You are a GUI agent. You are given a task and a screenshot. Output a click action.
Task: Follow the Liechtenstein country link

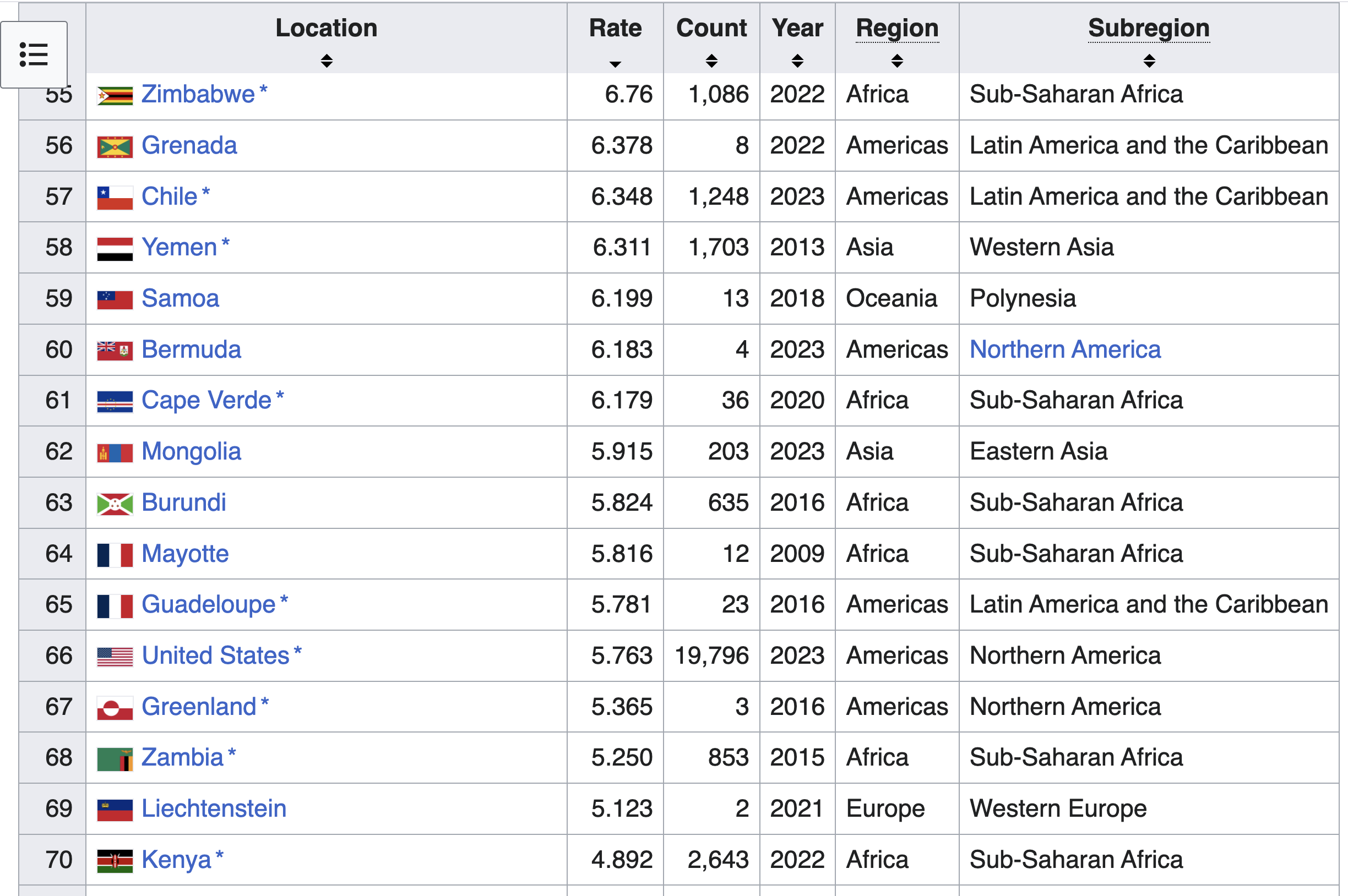pyautogui.click(x=214, y=808)
